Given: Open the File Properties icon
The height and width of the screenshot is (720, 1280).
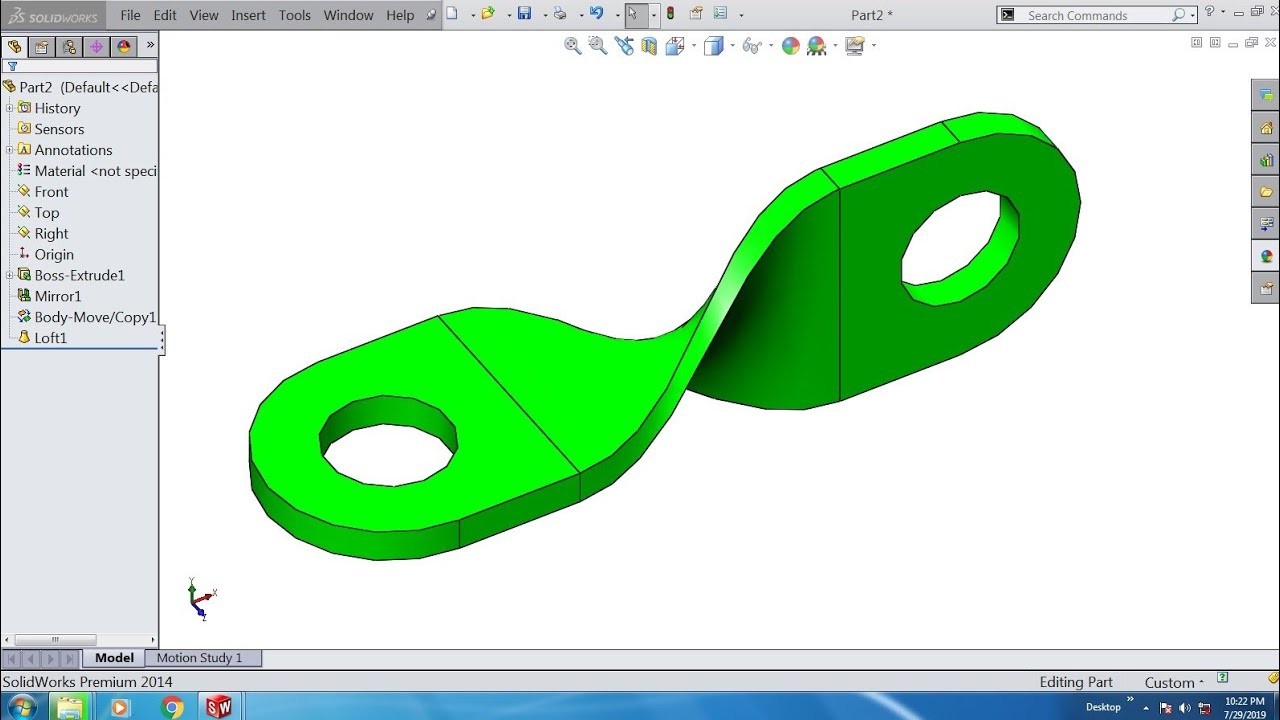Looking at the screenshot, I should tap(696, 14).
